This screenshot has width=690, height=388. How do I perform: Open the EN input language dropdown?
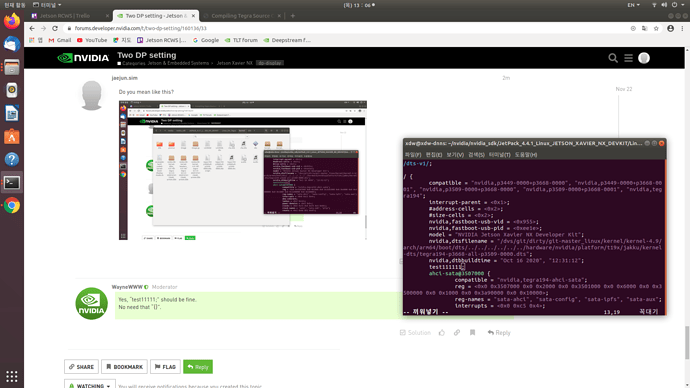(x=633, y=5)
